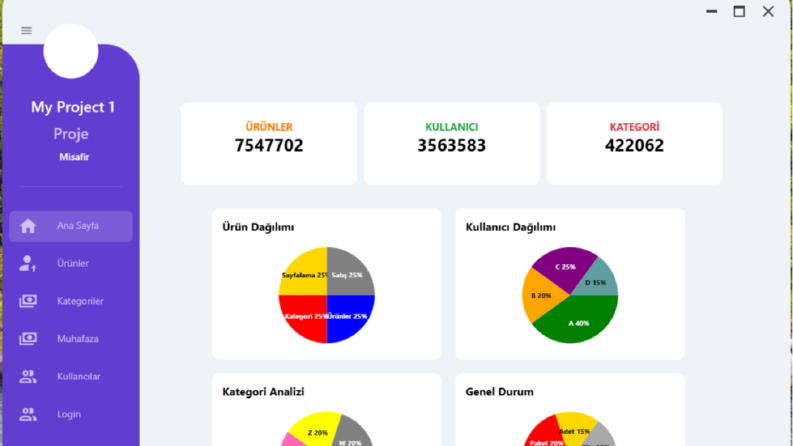Click the KULLANICI count card
Image resolution: width=793 pixels, height=446 pixels.
pyautogui.click(x=452, y=144)
